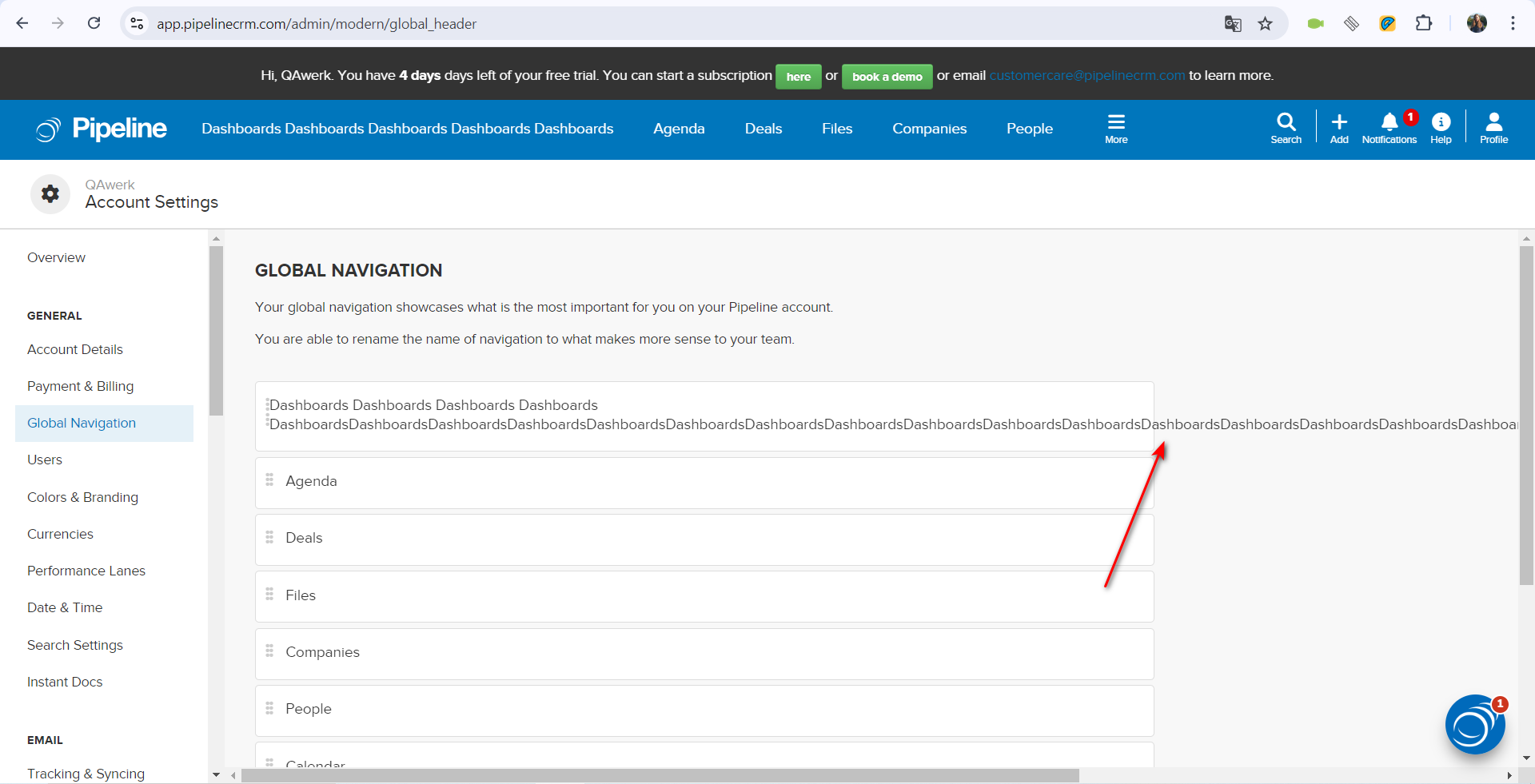Open Search Settings page
This screenshot has height=784, width=1535.
[x=75, y=645]
